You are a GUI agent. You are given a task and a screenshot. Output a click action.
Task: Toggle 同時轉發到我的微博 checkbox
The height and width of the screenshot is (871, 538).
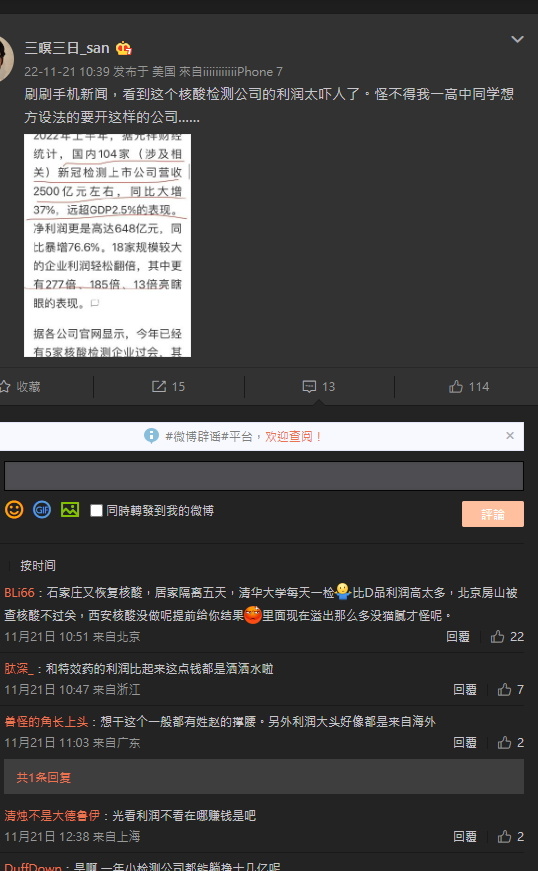point(96,510)
